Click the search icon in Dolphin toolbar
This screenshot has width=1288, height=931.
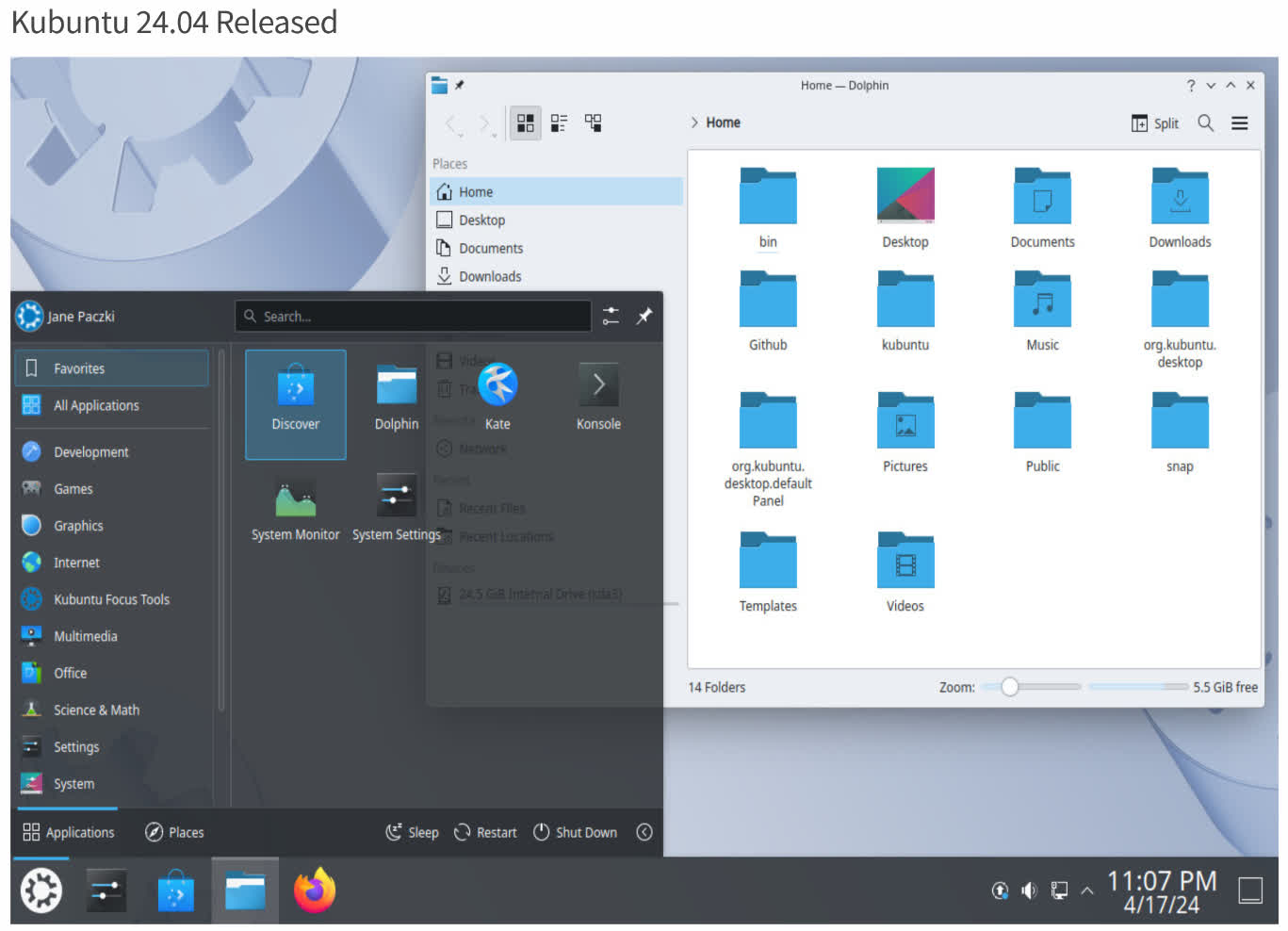click(x=1205, y=123)
